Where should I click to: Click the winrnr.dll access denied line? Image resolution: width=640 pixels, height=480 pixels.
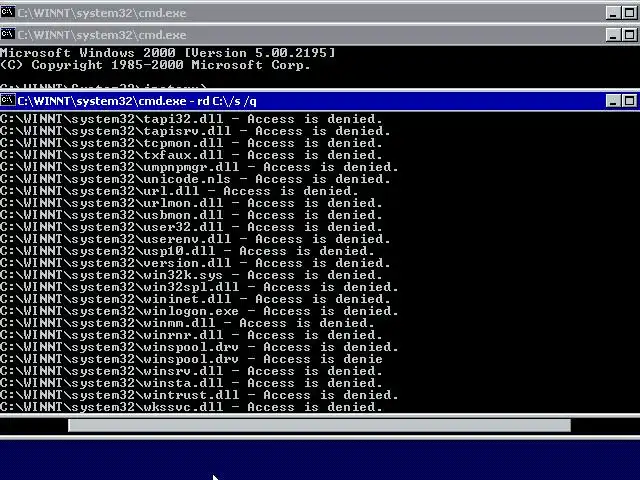coord(191,335)
